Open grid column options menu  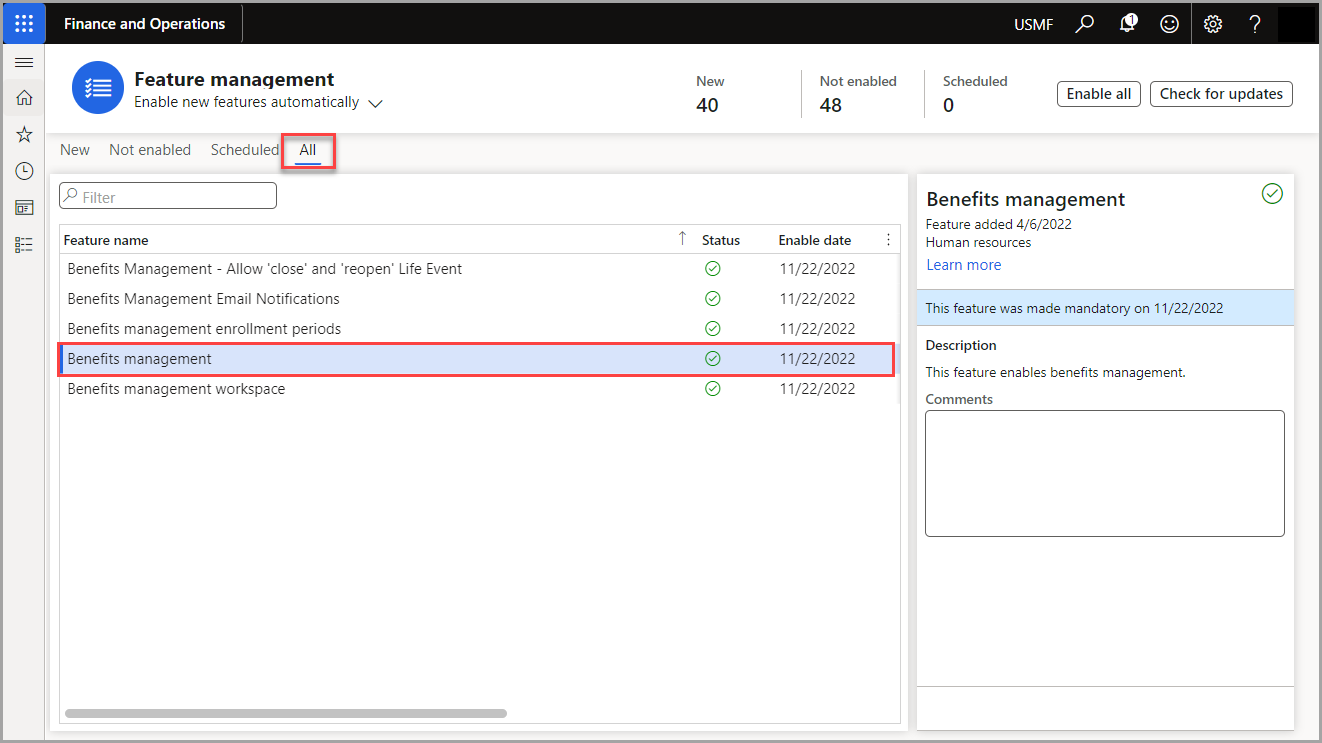point(888,240)
